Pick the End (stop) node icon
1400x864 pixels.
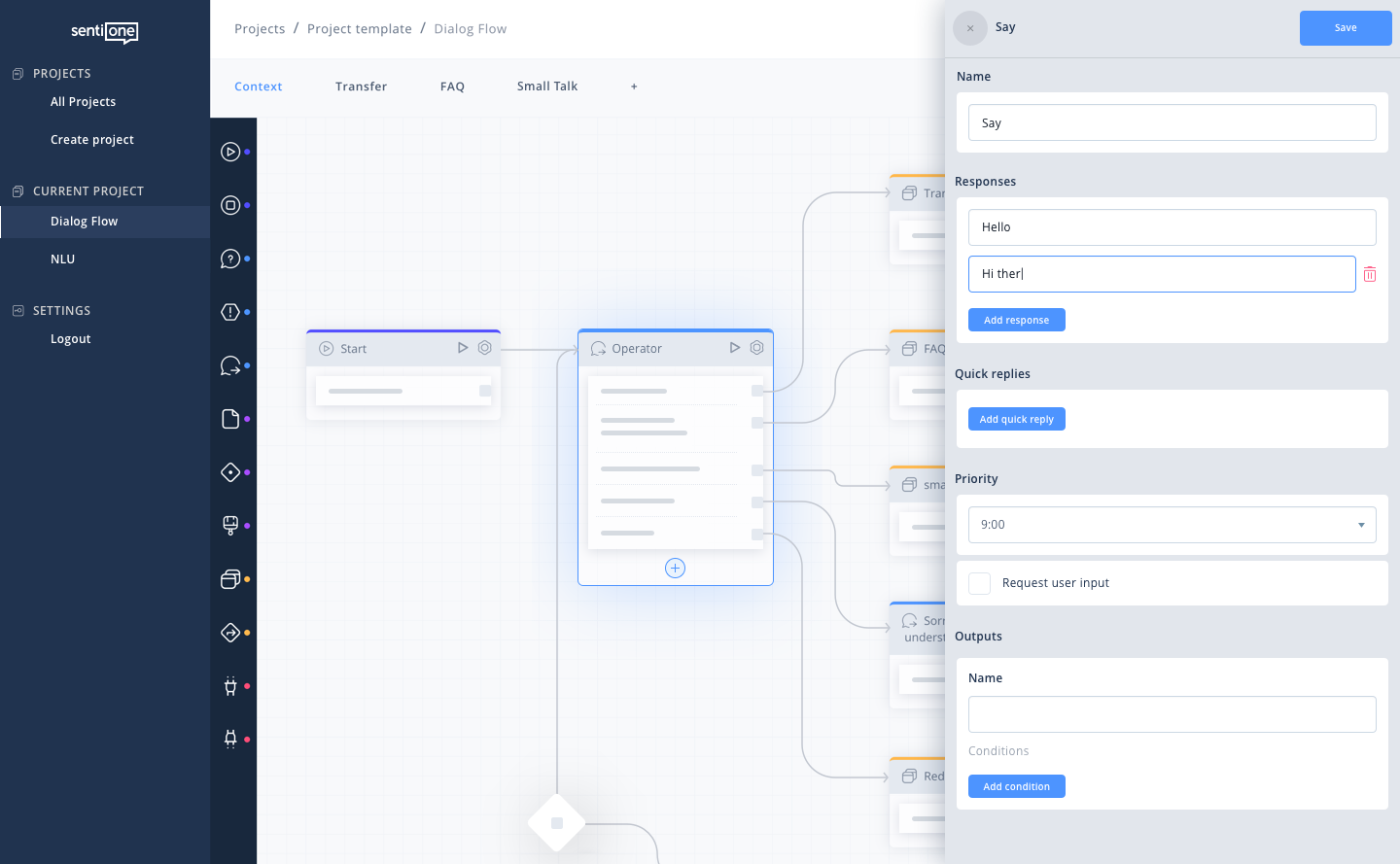(232, 205)
